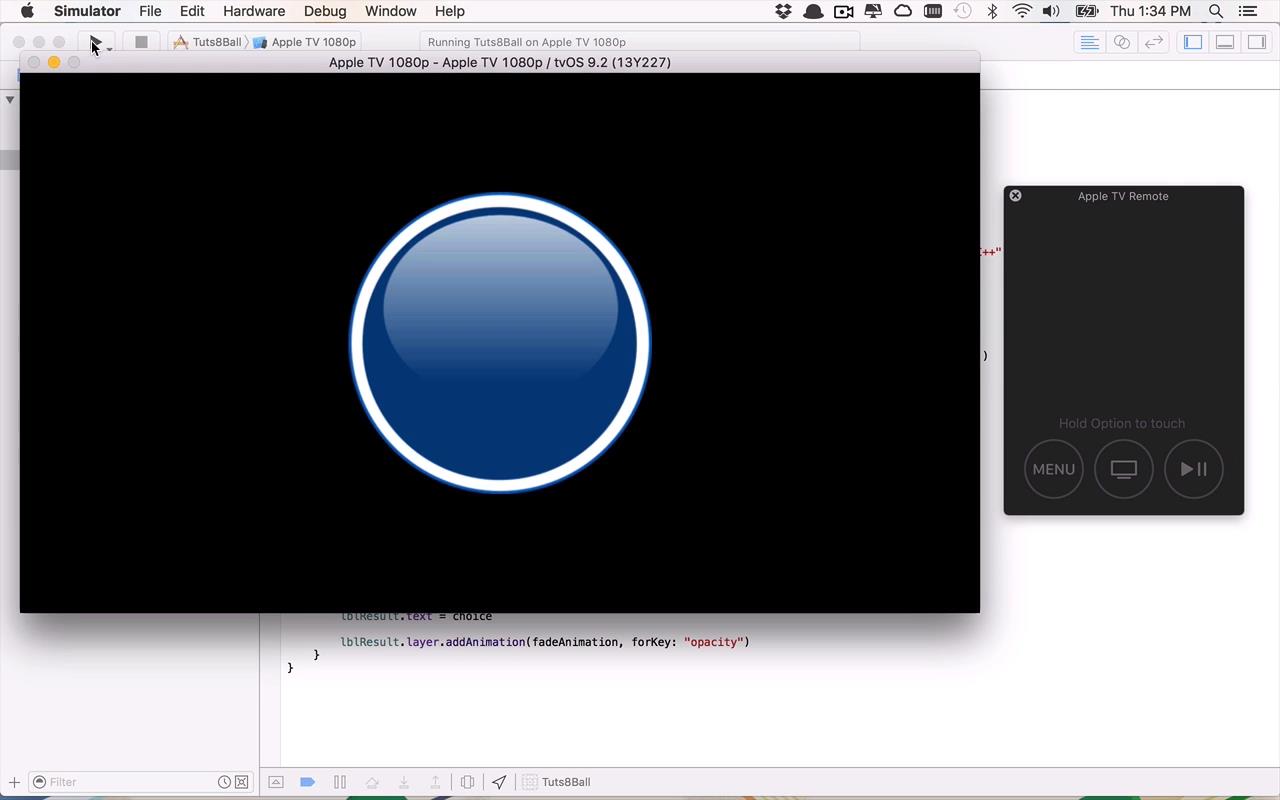Toggle the Utilities panel in Xcode
This screenshot has width=1280, height=800.
pos(1257,42)
